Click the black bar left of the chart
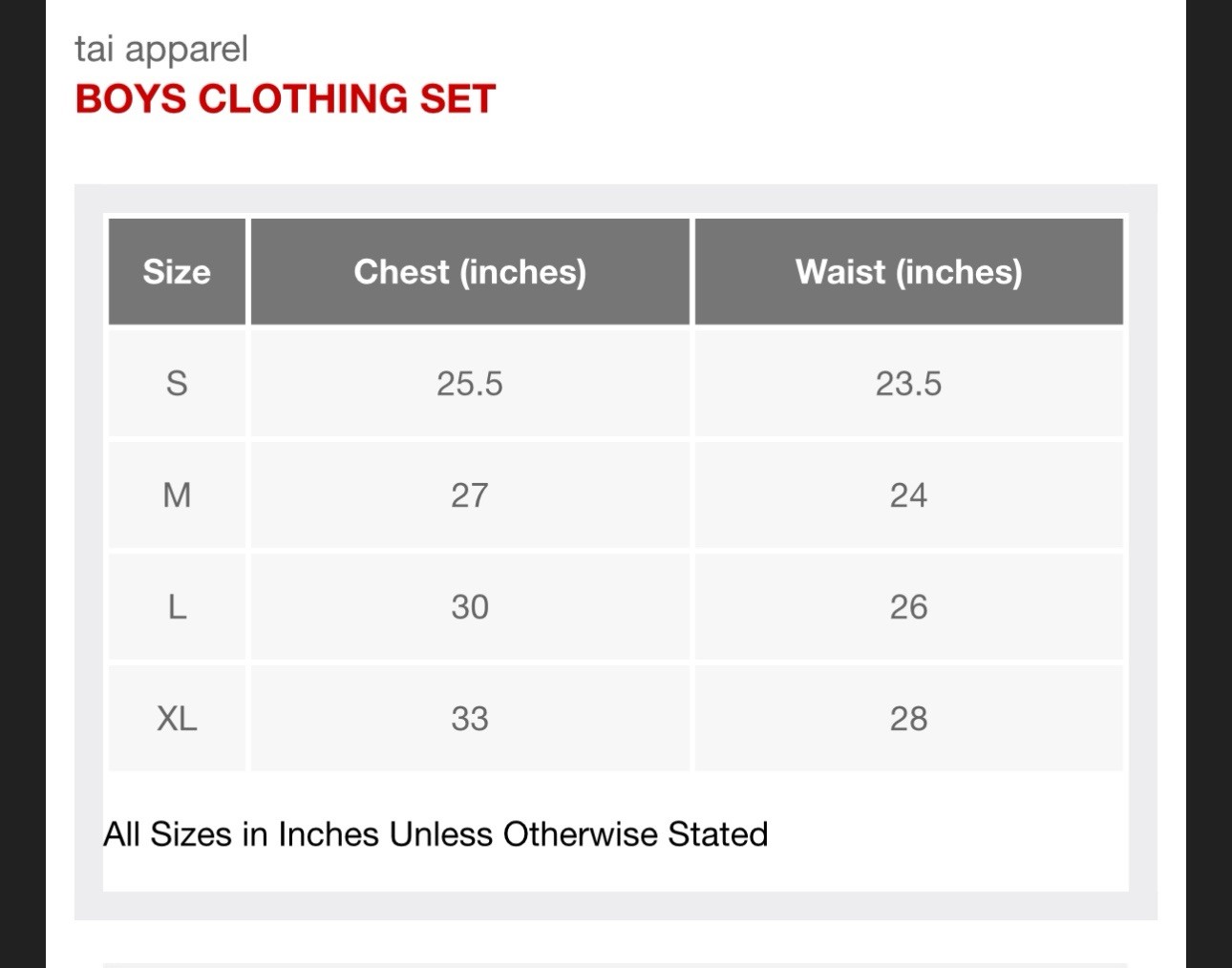Image resolution: width=1232 pixels, height=968 pixels. pos(23,484)
